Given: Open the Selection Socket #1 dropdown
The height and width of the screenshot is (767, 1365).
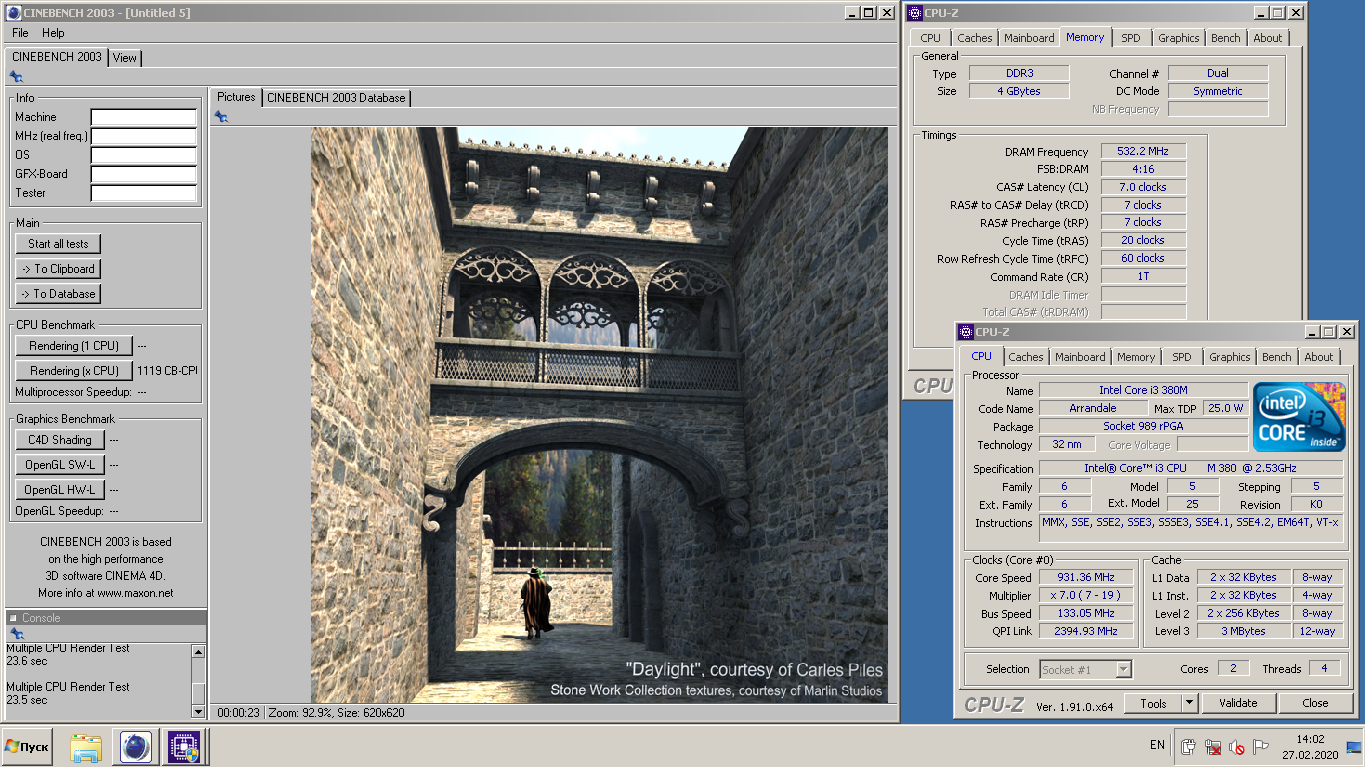Looking at the screenshot, I should pyautogui.click(x=1085, y=669).
